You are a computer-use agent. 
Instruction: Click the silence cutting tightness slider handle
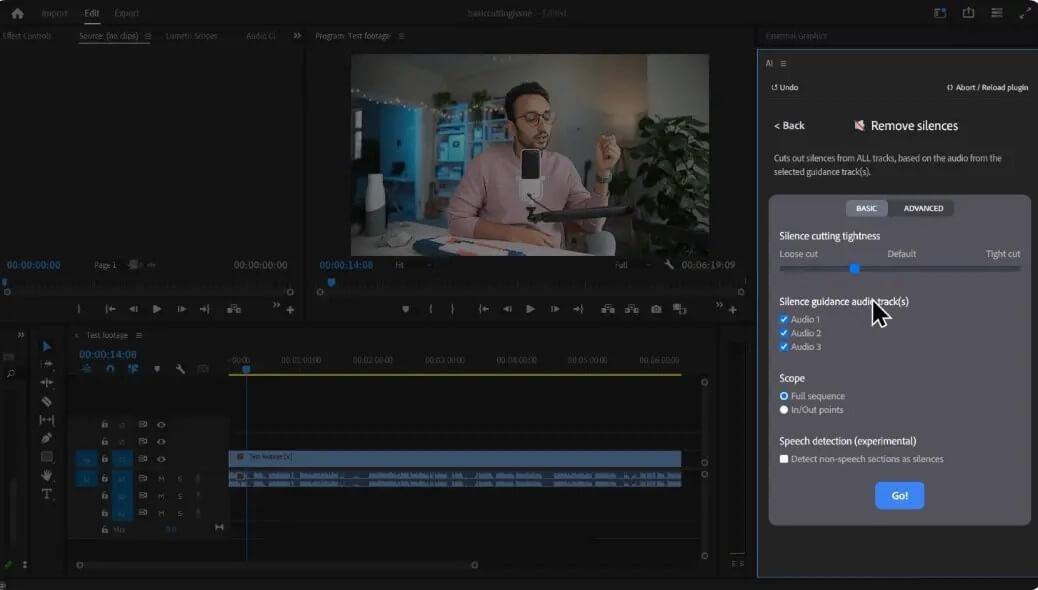[854, 268]
